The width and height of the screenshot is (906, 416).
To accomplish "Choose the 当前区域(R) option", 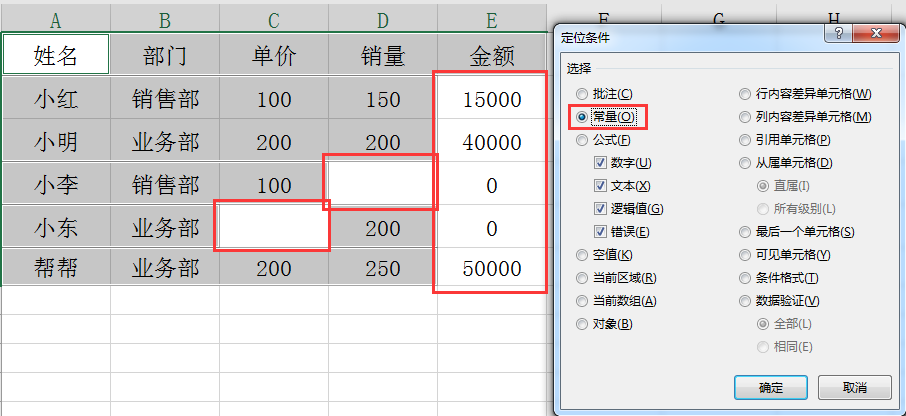I will point(616,278).
